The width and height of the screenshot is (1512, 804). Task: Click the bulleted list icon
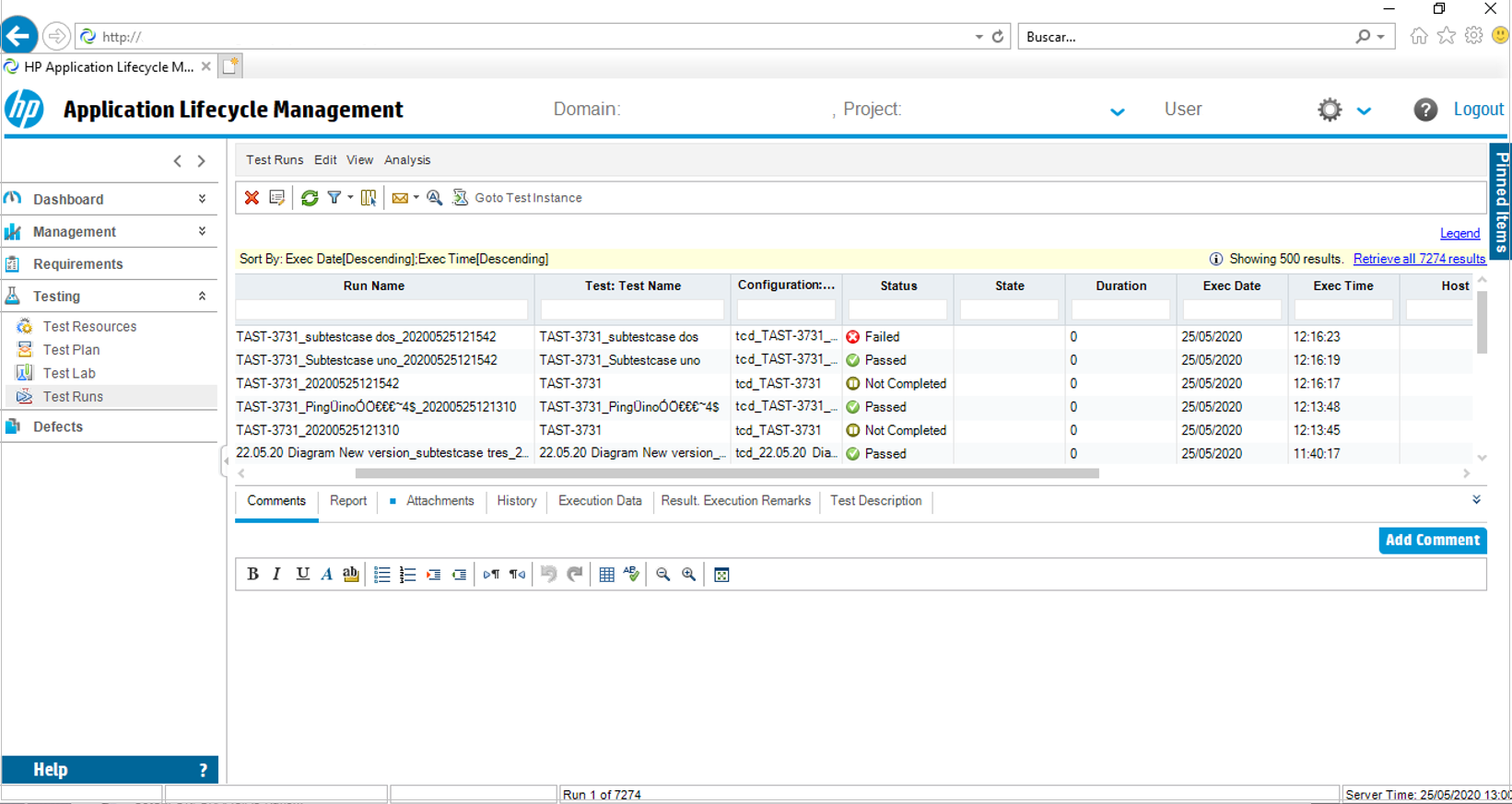click(x=382, y=575)
